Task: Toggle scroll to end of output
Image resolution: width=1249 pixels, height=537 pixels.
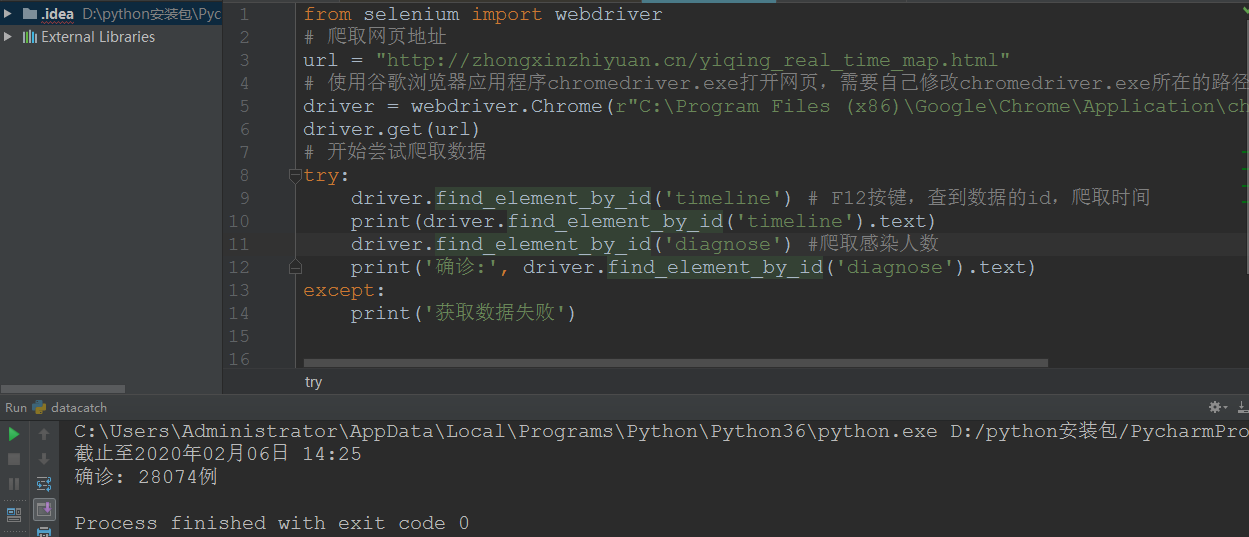Action: [44, 510]
